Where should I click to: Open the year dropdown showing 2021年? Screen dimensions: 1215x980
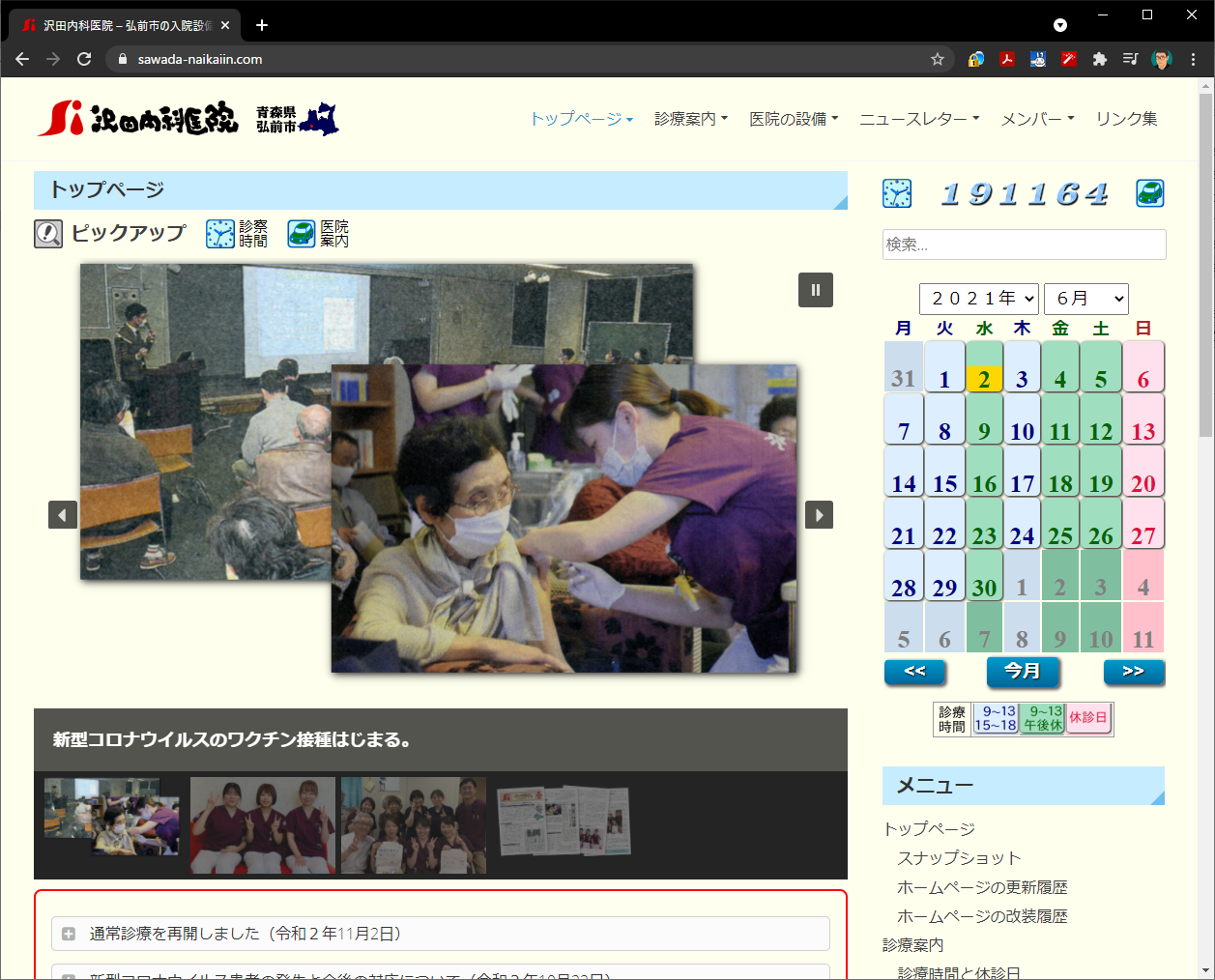(978, 299)
